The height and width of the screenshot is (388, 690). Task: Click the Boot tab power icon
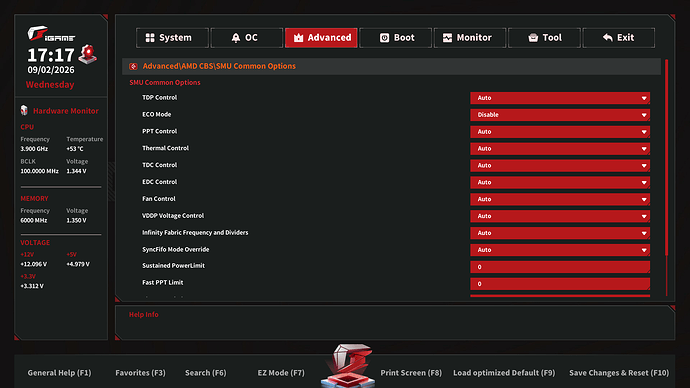pos(384,38)
